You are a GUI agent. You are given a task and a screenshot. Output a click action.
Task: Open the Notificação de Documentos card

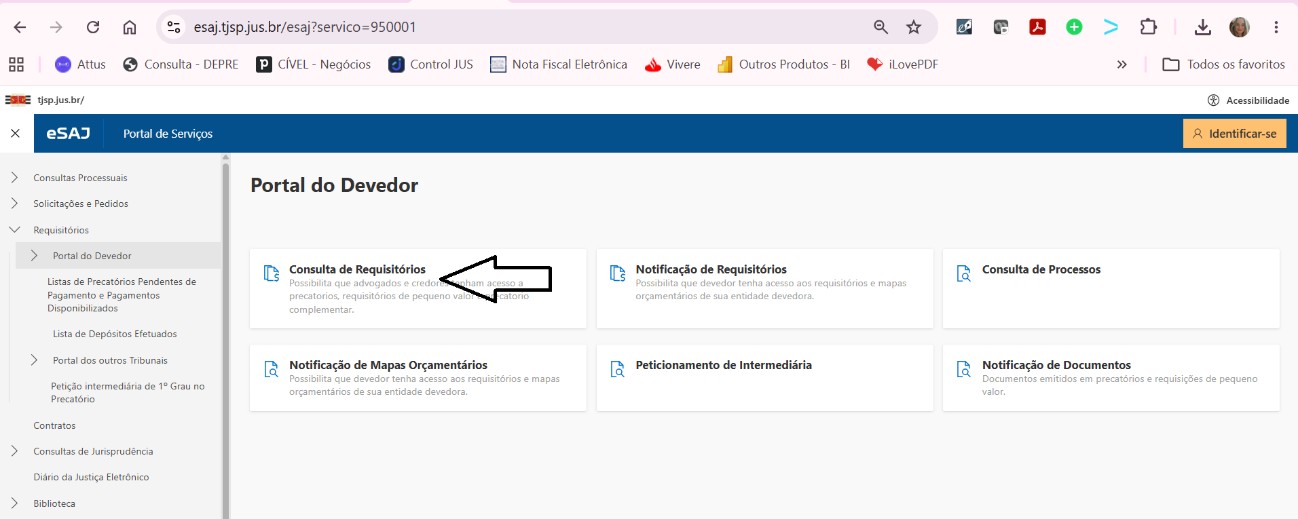[x=1111, y=377]
